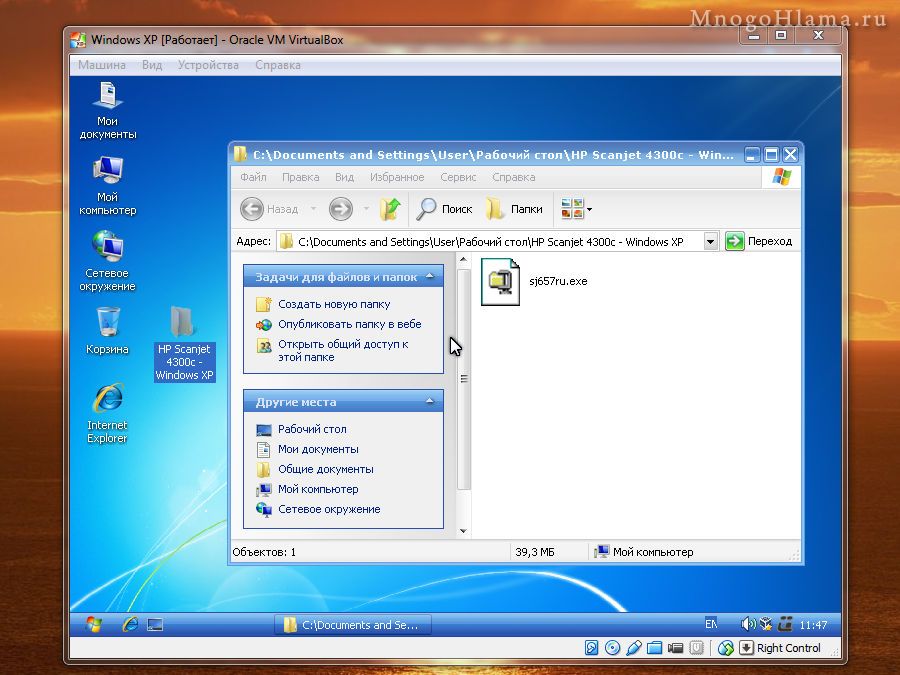Open the Избранное menu
The height and width of the screenshot is (675, 900).
click(397, 177)
